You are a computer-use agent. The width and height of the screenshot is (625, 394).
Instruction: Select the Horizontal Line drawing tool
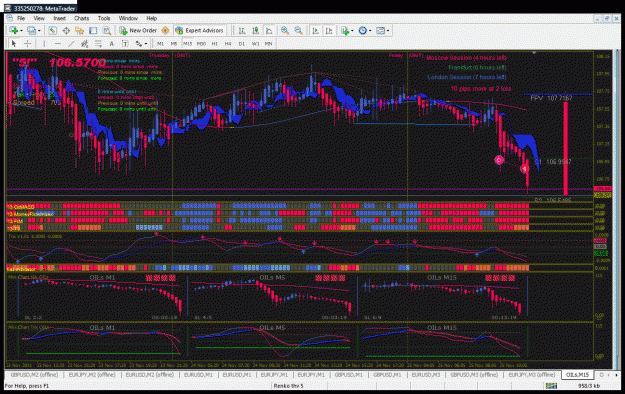pos(58,43)
